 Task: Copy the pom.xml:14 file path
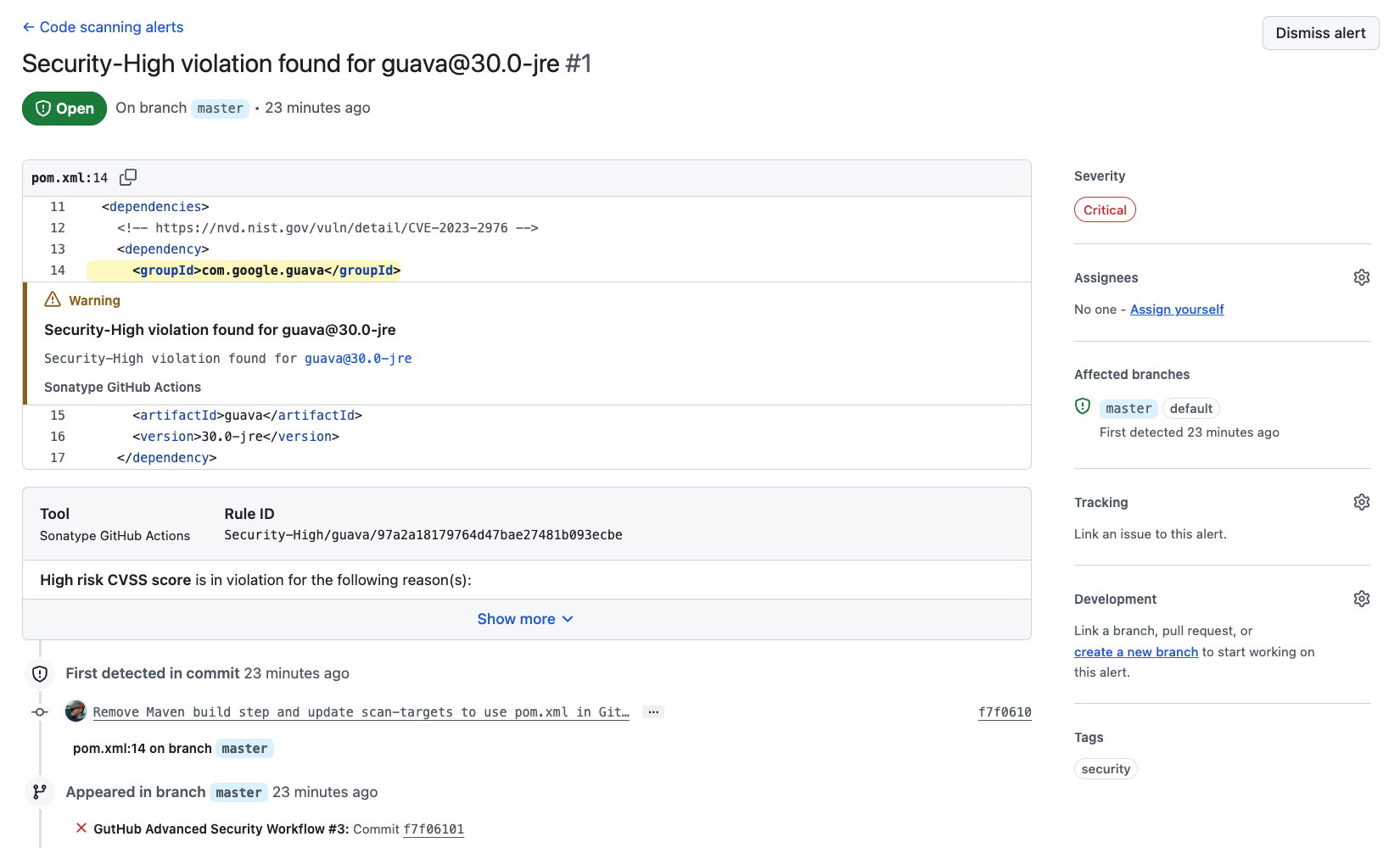coord(128,177)
